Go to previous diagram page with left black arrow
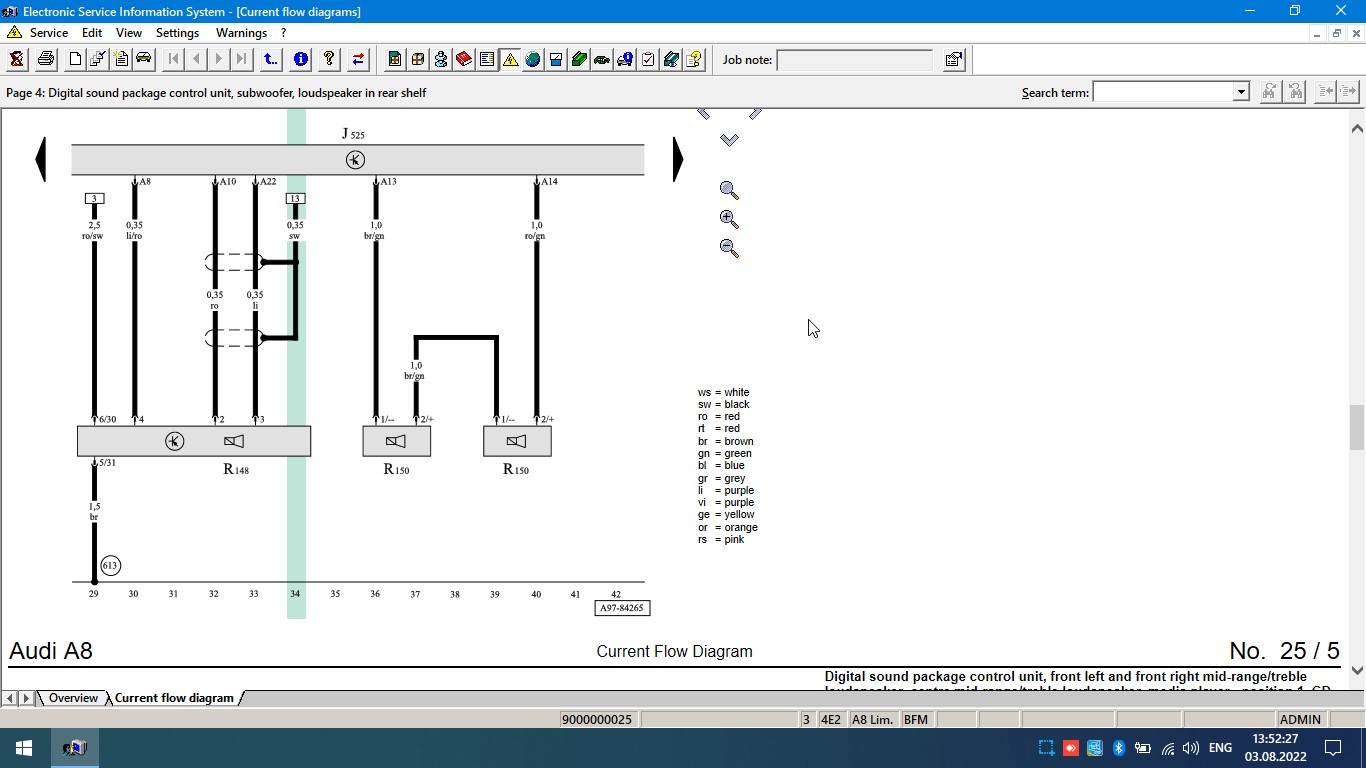 [x=40, y=160]
